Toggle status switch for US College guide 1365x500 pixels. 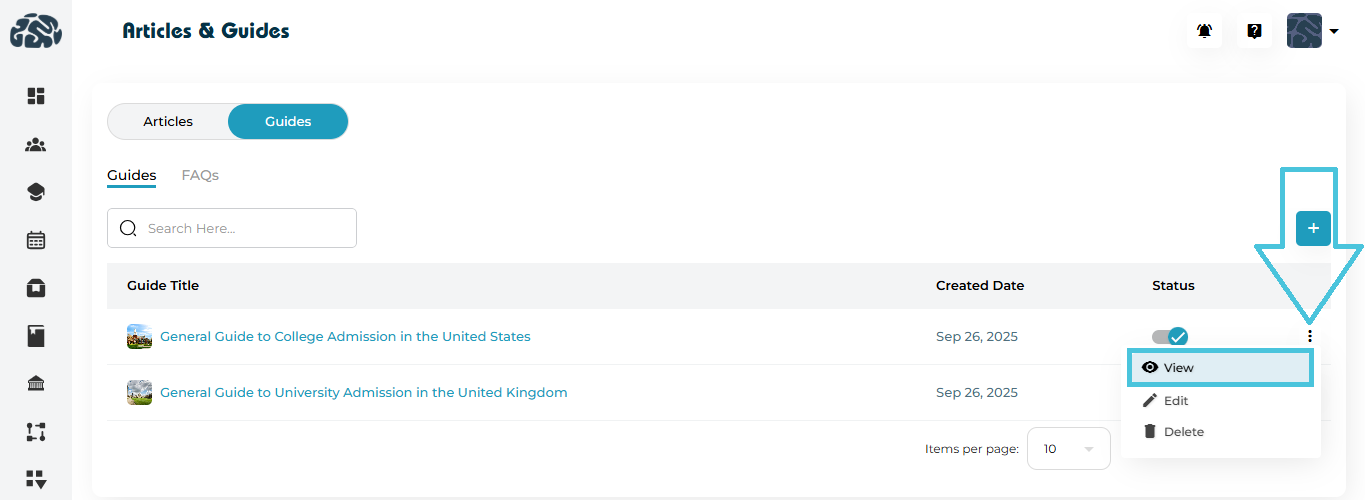1170,337
